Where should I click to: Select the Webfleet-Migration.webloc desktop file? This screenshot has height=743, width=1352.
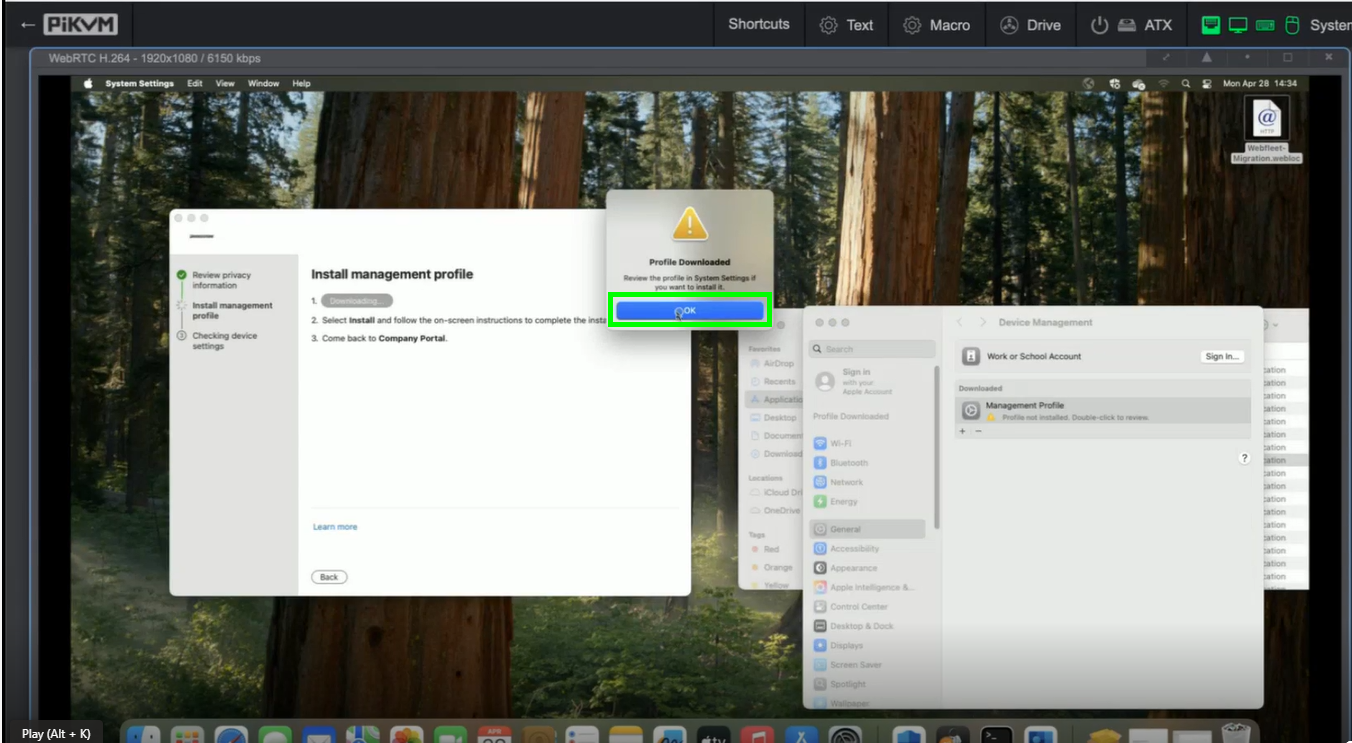click(1267, 130)
